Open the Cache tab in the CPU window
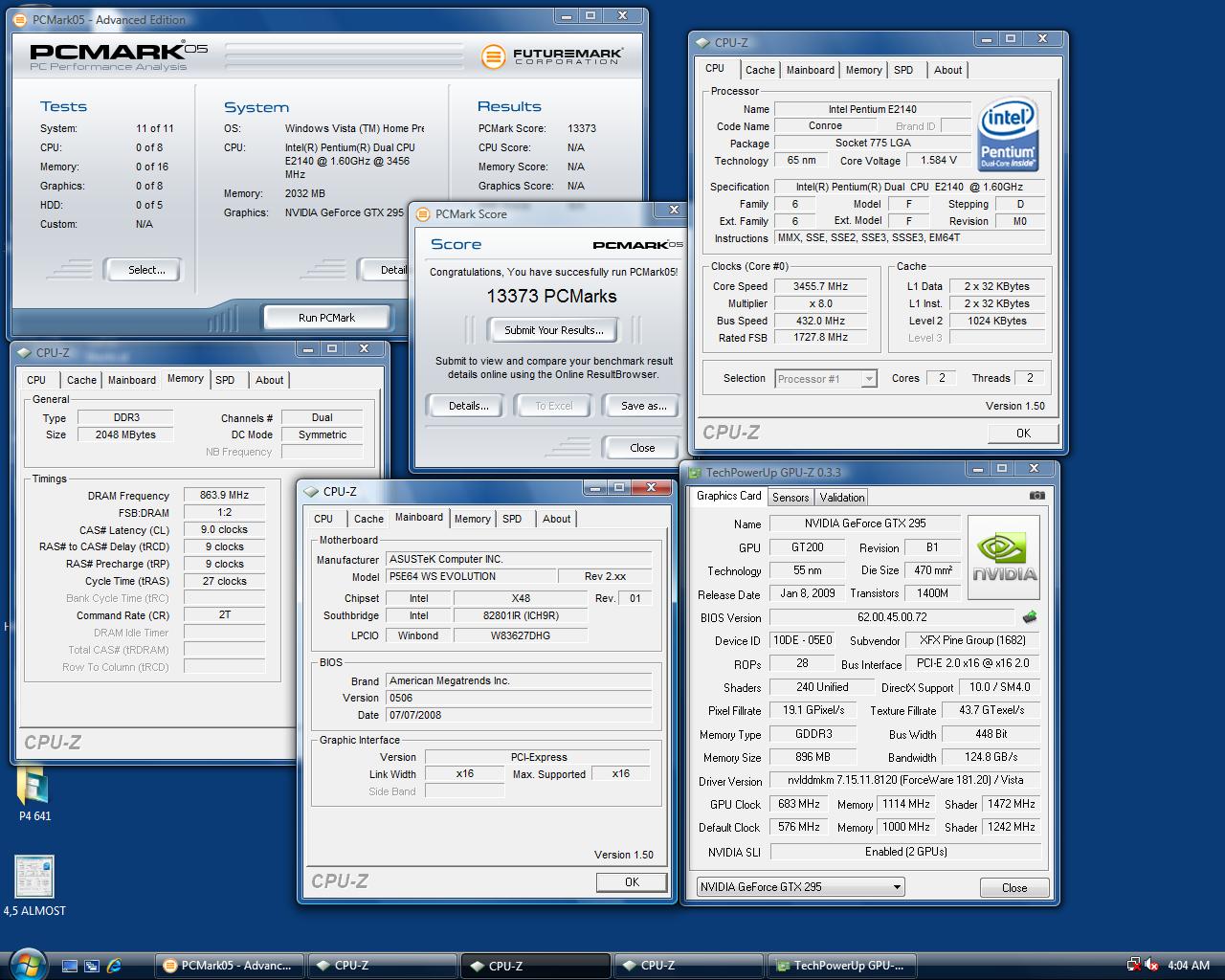The height and width of the screenshot is (980, 1225). pyautogui.click(x=760, y=70)
